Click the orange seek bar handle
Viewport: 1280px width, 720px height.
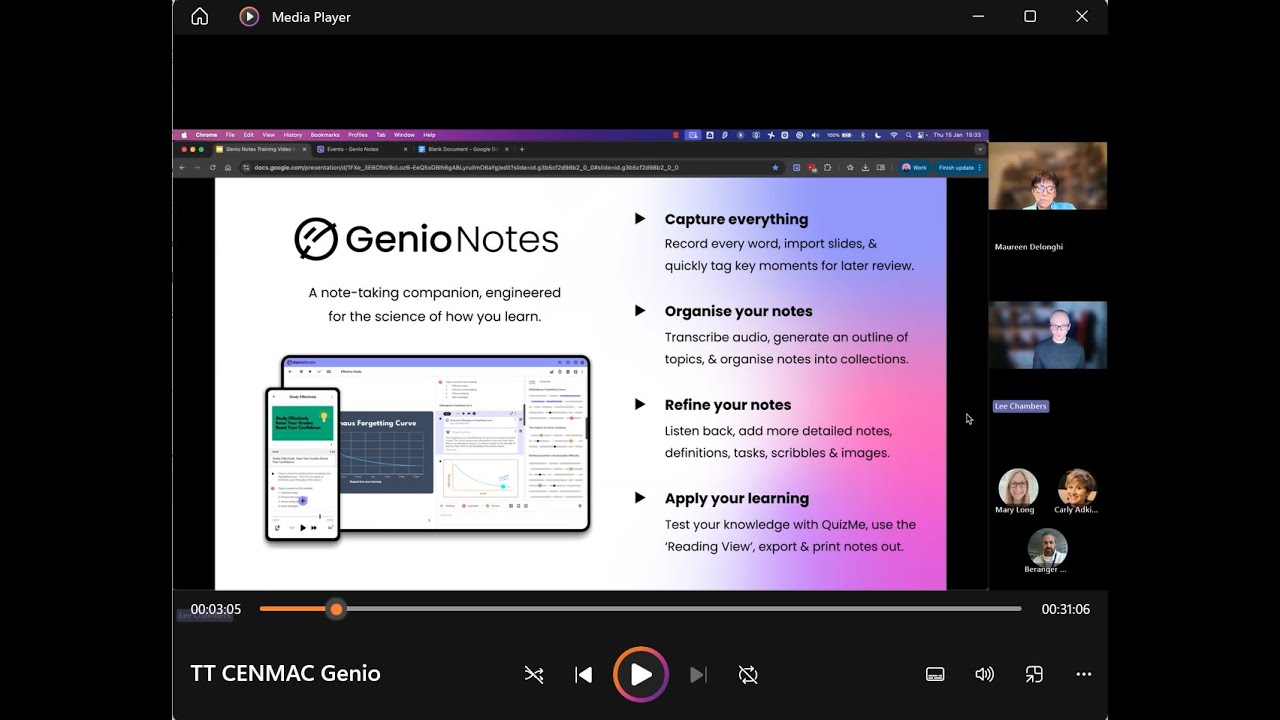(336, 609)
